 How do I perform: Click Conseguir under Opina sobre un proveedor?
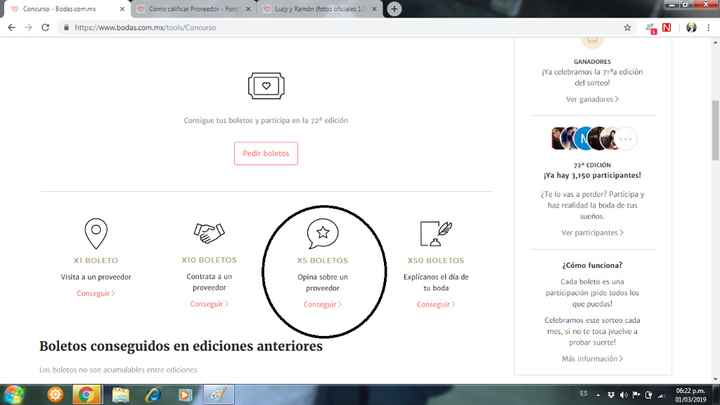click(321, 304)
